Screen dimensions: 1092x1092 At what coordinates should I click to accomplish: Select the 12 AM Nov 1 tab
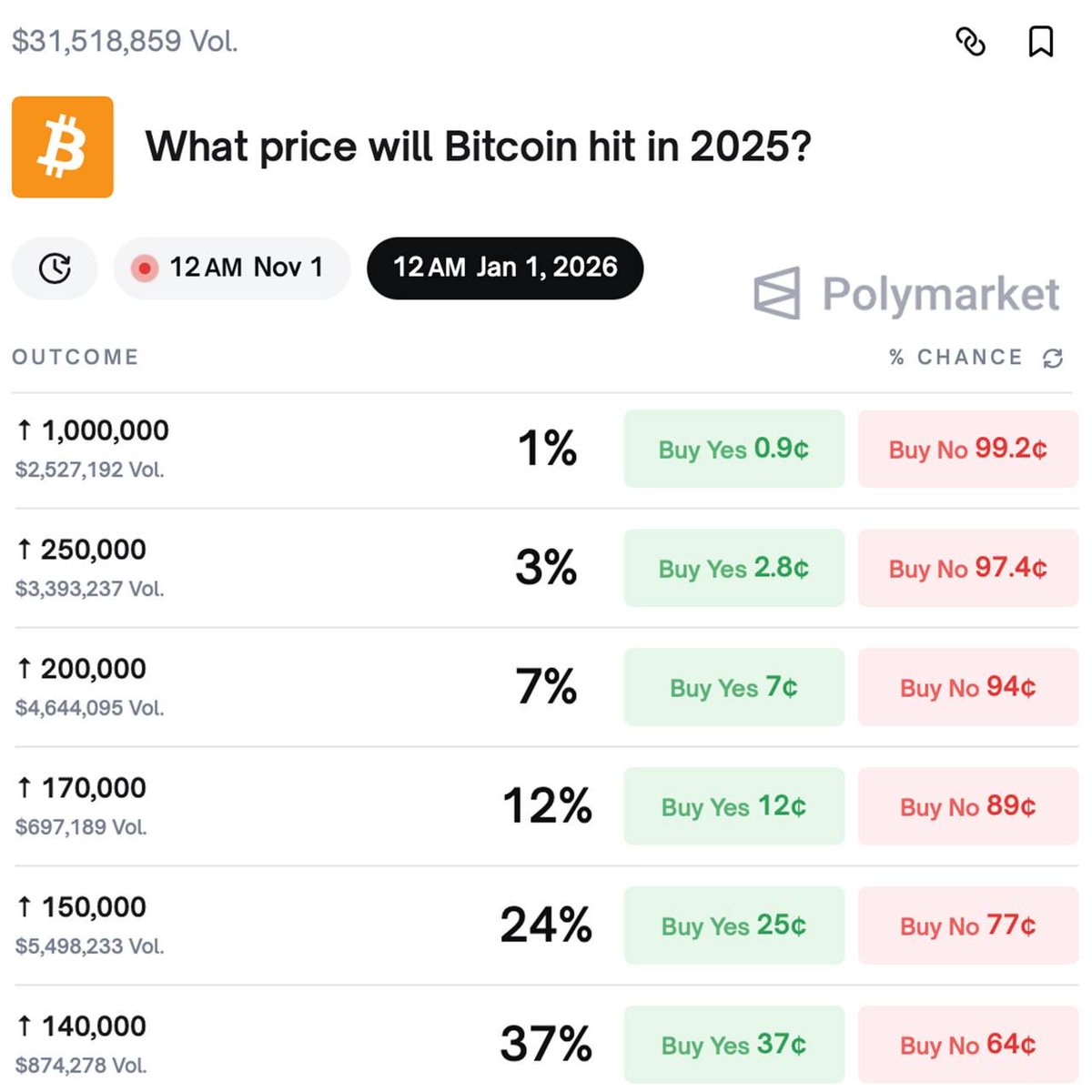pos(232,268)
